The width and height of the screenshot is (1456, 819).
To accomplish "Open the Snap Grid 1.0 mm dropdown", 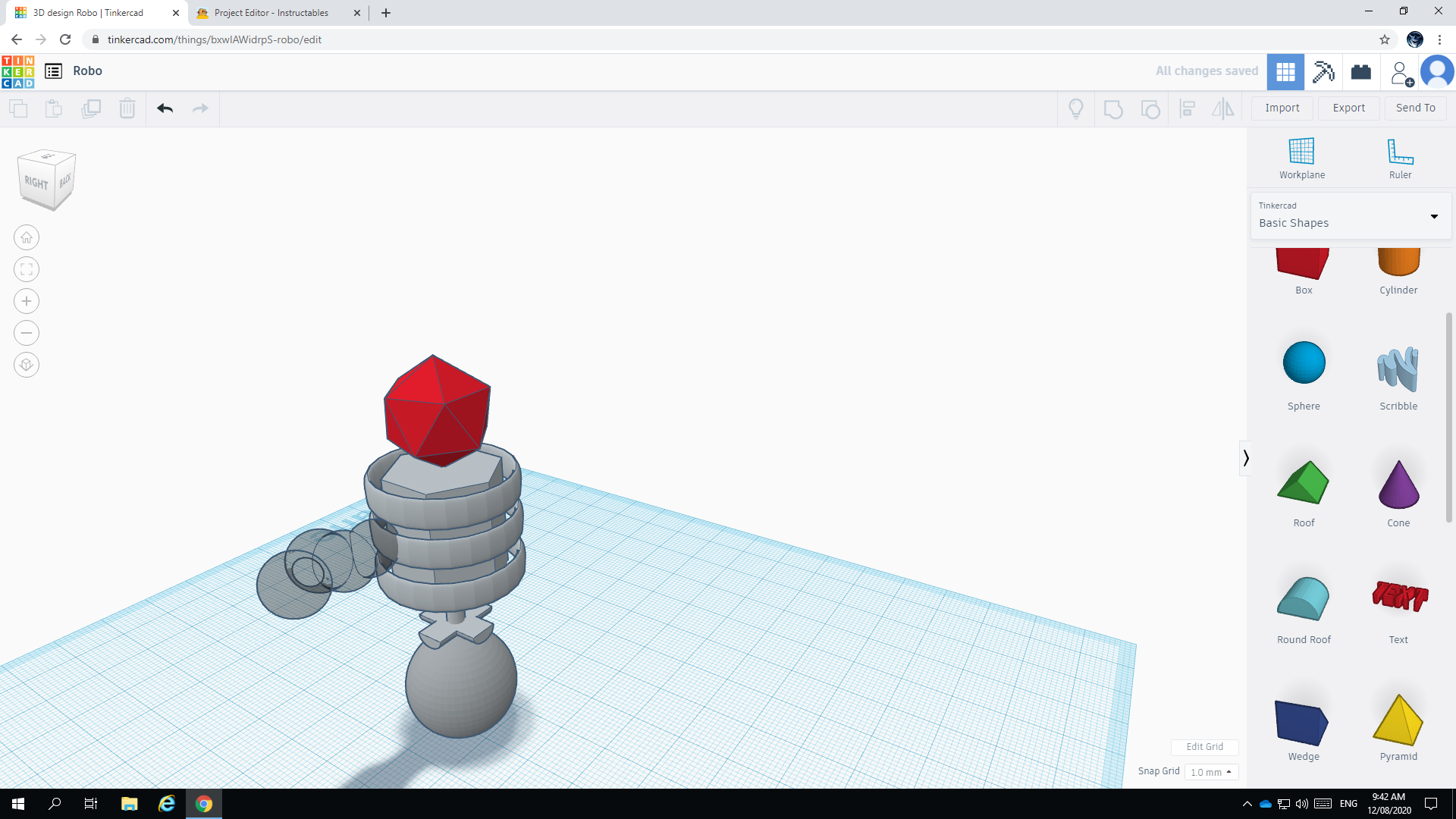I will pyautogui.click(x=1211, y=772).
